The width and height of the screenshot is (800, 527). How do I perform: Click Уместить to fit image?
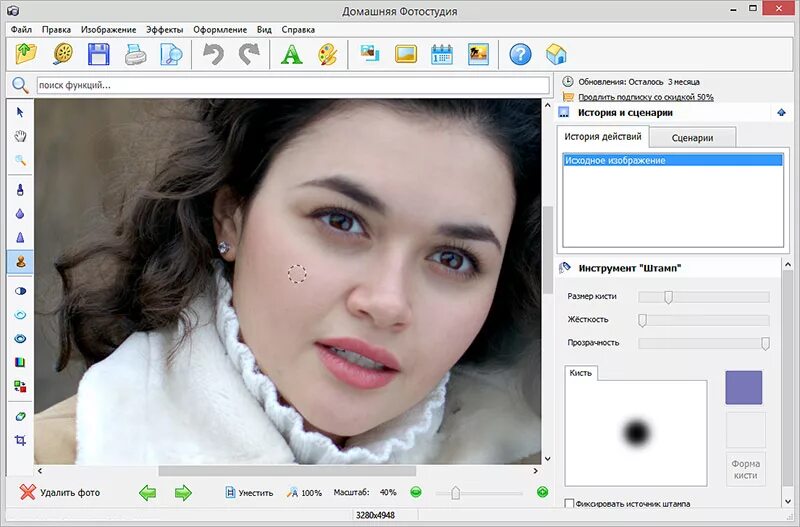pos(249,493)
